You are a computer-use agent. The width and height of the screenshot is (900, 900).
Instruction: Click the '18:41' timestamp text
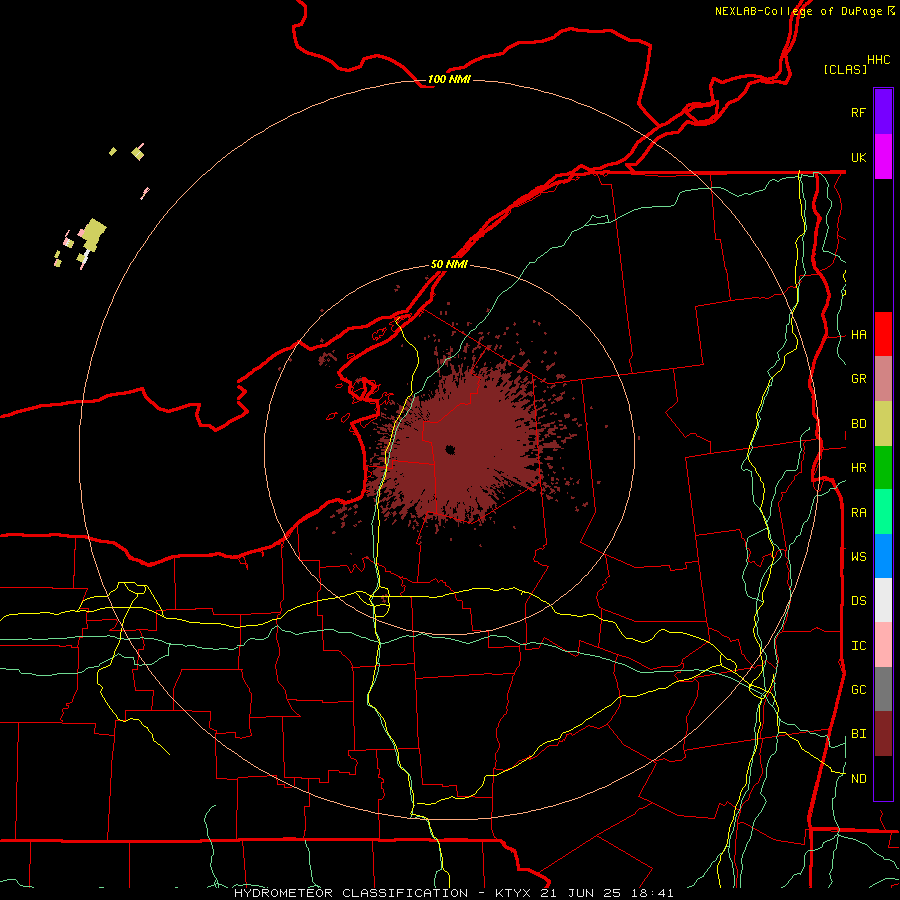(651, 893)
